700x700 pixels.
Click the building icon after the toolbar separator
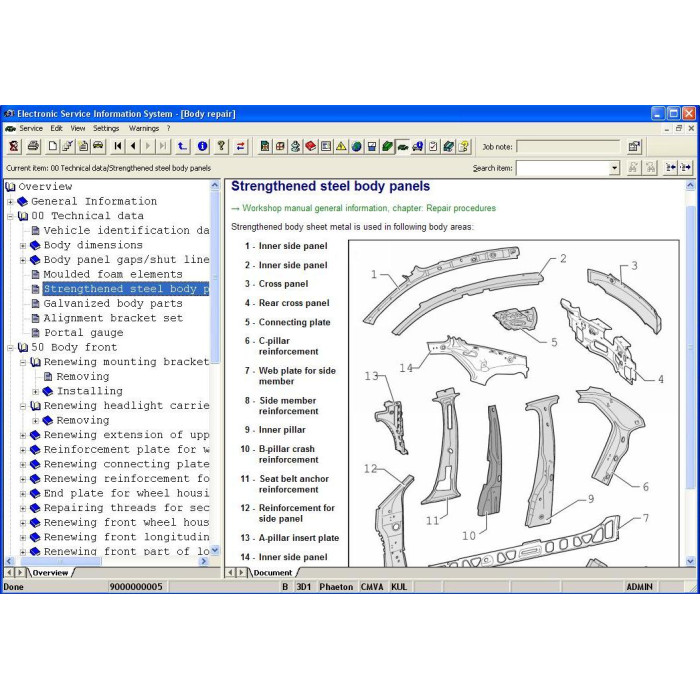point(265,146)
